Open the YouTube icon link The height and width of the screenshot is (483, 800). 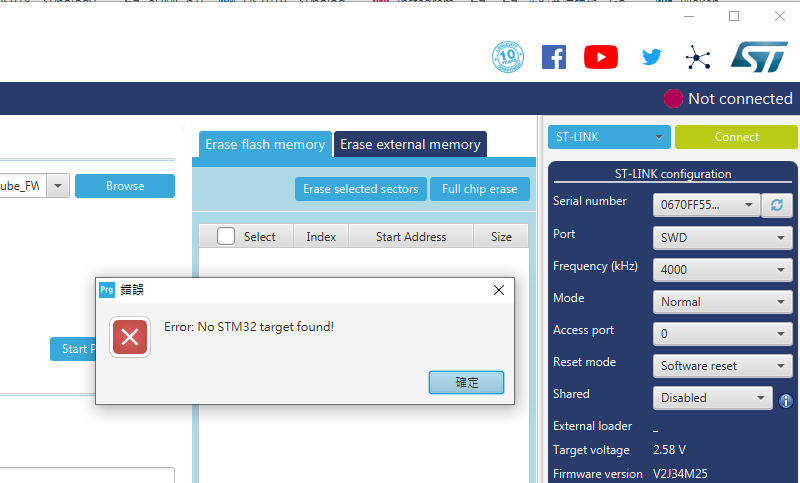tap(601, 57)
